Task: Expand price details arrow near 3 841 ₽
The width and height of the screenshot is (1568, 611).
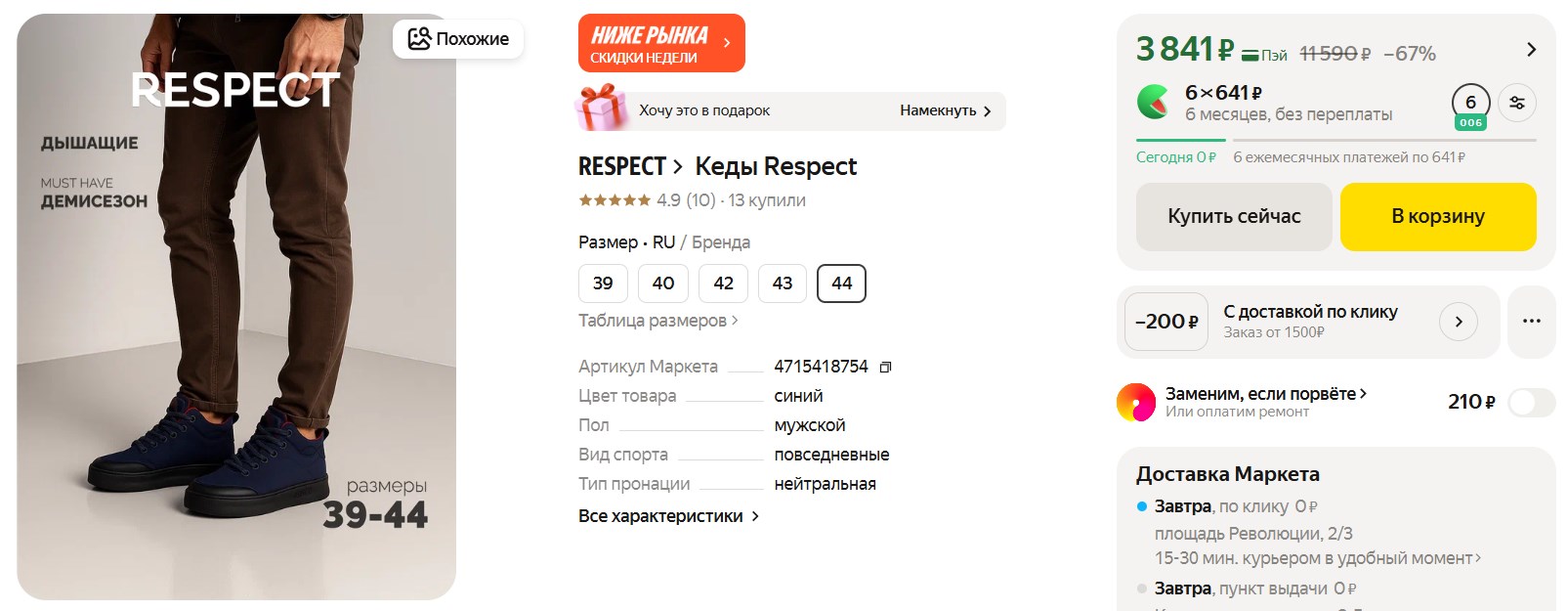Action: [1531, 50]
